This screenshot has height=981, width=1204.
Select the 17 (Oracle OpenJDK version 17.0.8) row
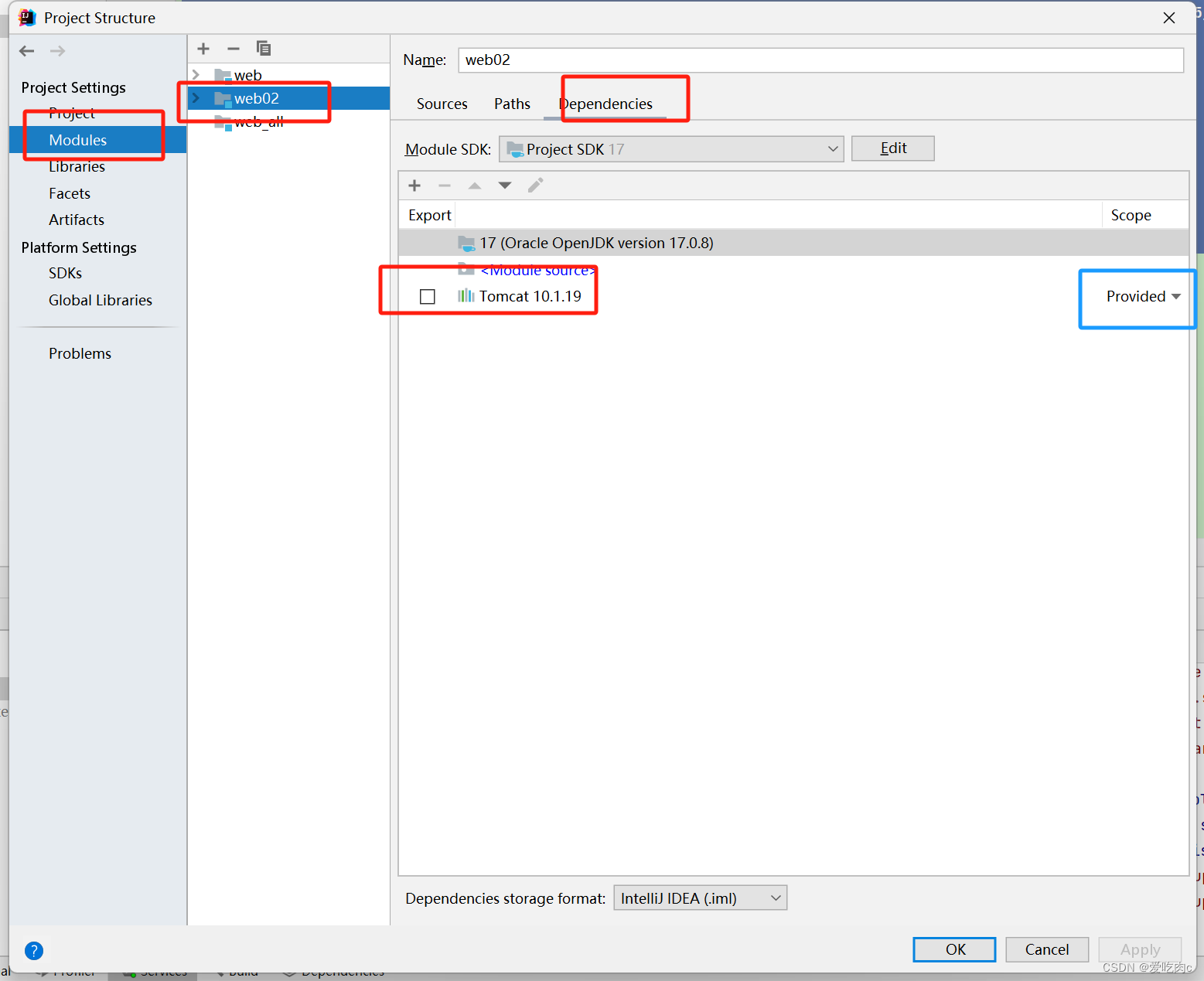pos(793,244)
